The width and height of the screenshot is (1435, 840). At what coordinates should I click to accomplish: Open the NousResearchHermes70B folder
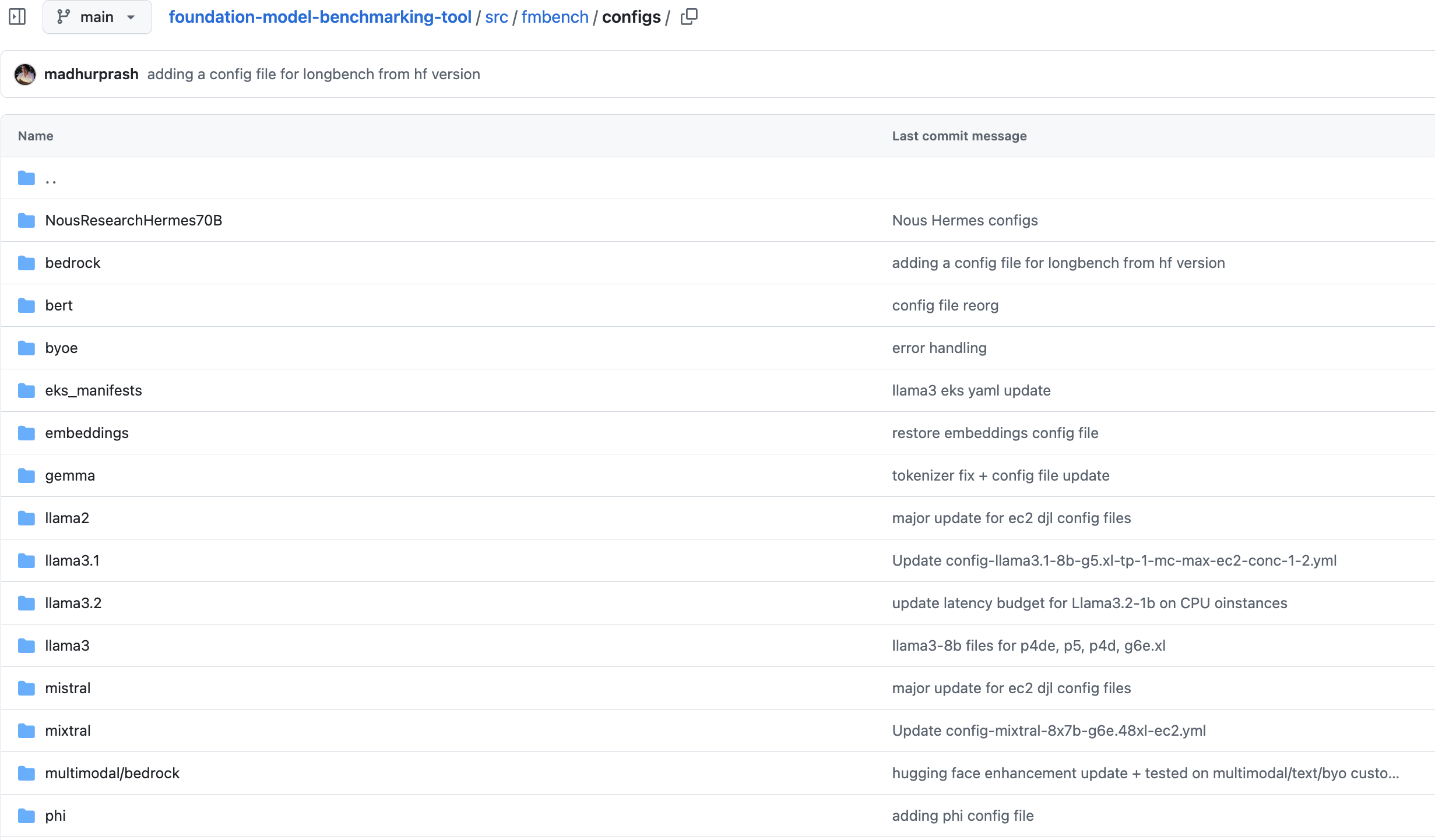pyautogui.click(x=133, y=220)
